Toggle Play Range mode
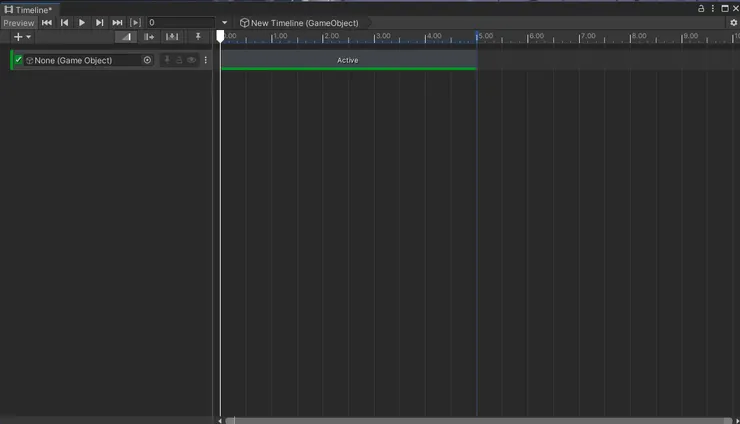The image size is (740, 424). click(x=135, y=23)
